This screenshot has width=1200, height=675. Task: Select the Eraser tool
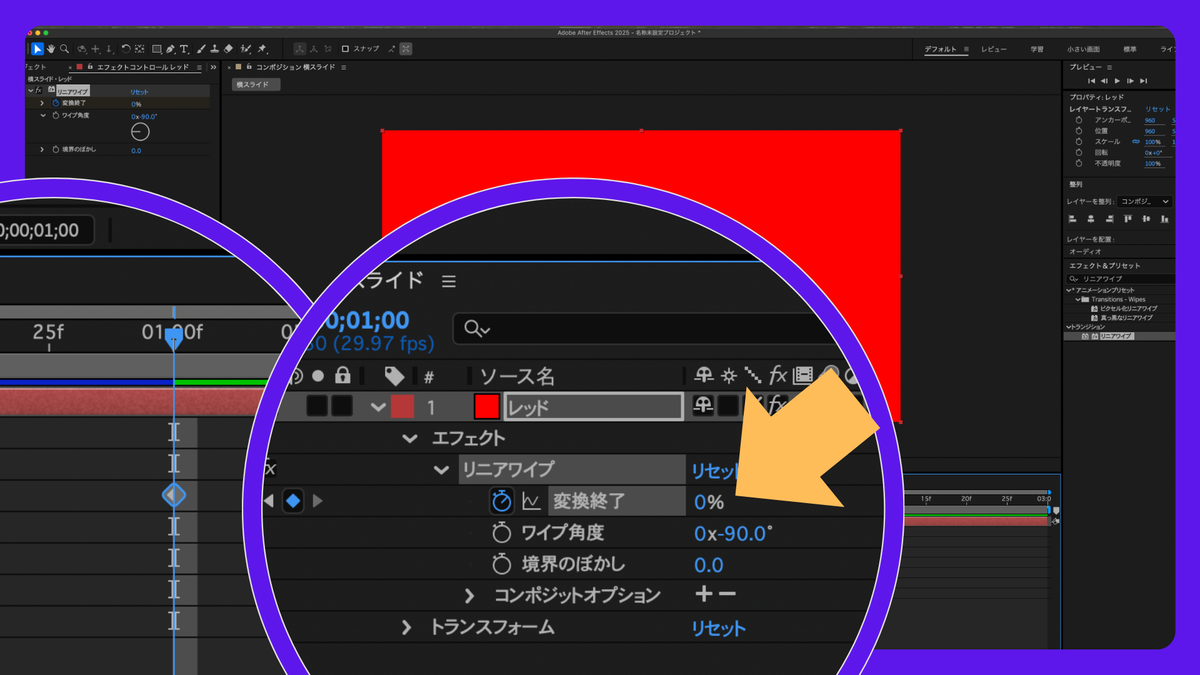[x=228, y=49]
